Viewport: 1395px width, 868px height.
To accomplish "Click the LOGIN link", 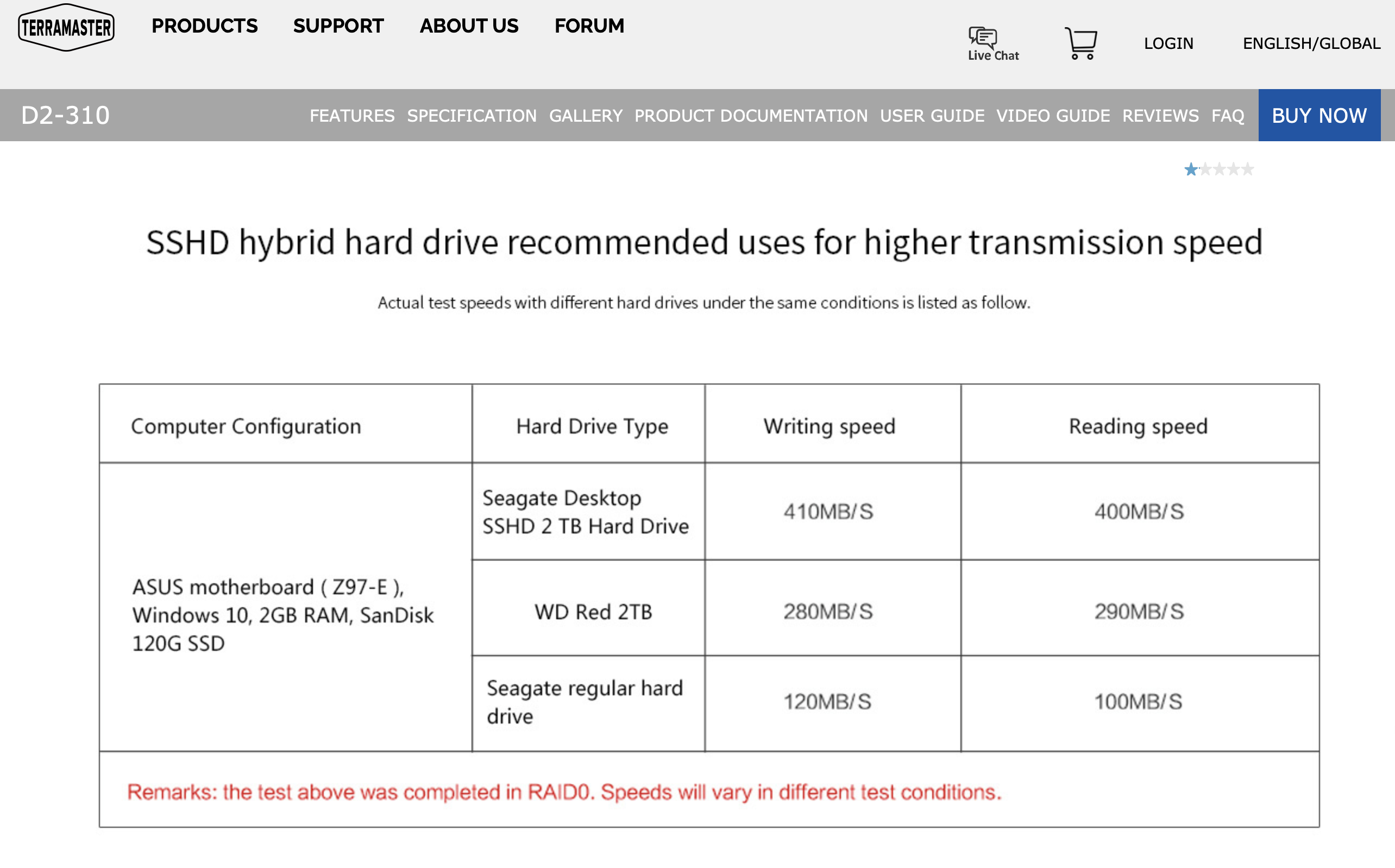I will (1168, 43).
